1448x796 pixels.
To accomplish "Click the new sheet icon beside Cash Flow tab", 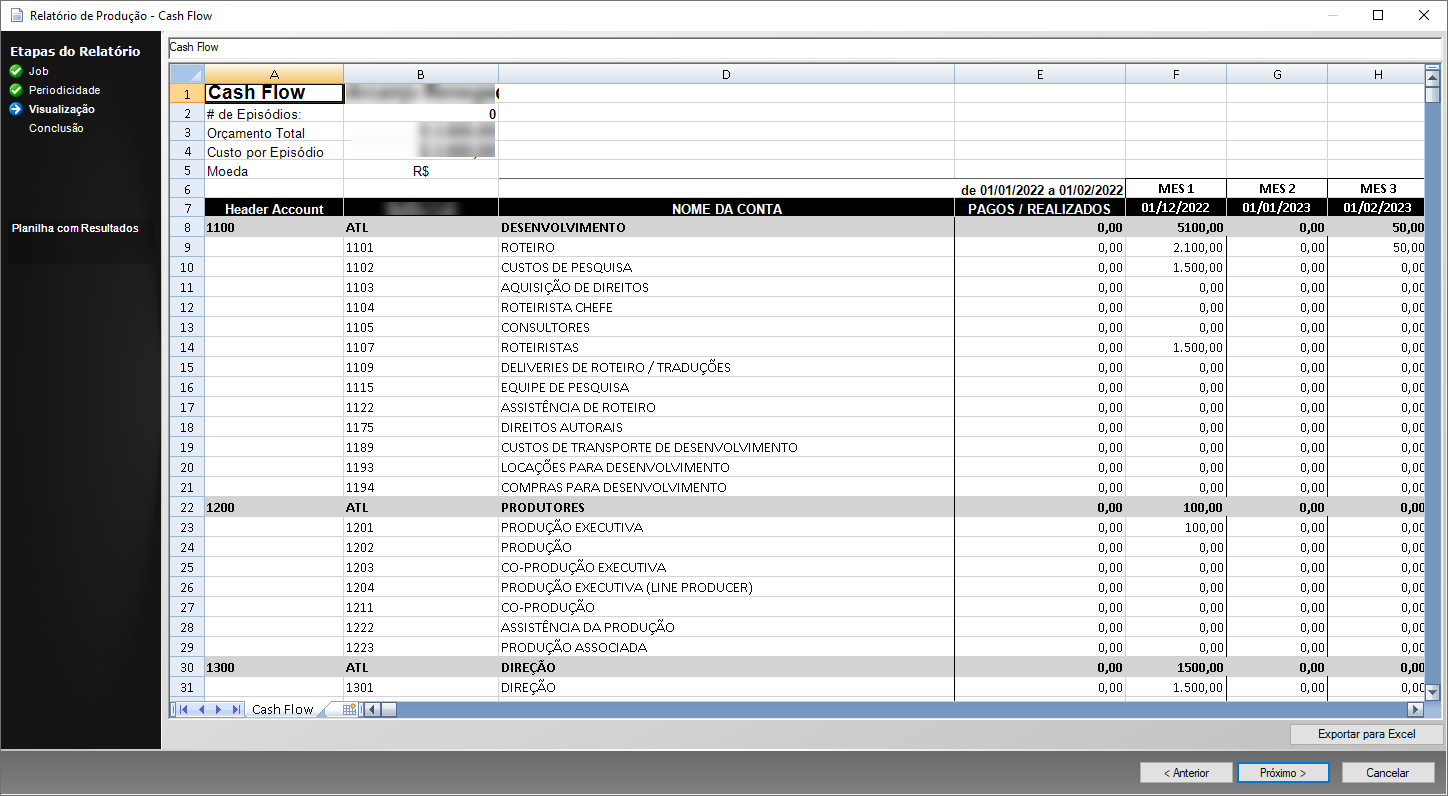I will point(350,709).
